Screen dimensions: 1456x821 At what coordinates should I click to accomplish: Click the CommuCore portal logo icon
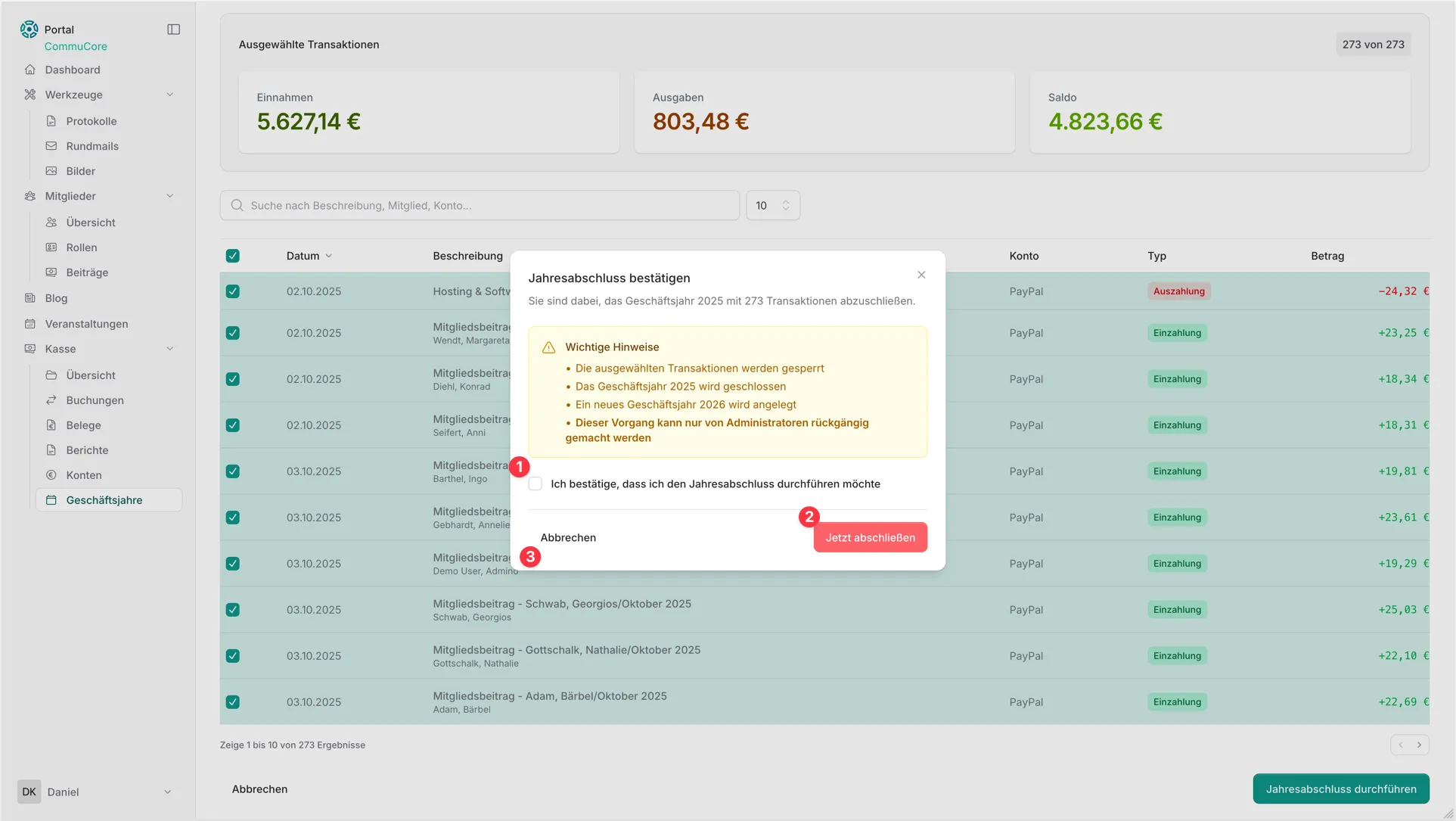[29, 30]
